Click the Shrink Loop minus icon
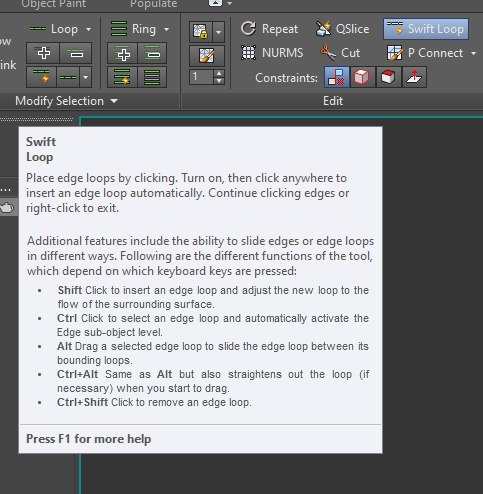483x494 pixels. click(76, 53)
